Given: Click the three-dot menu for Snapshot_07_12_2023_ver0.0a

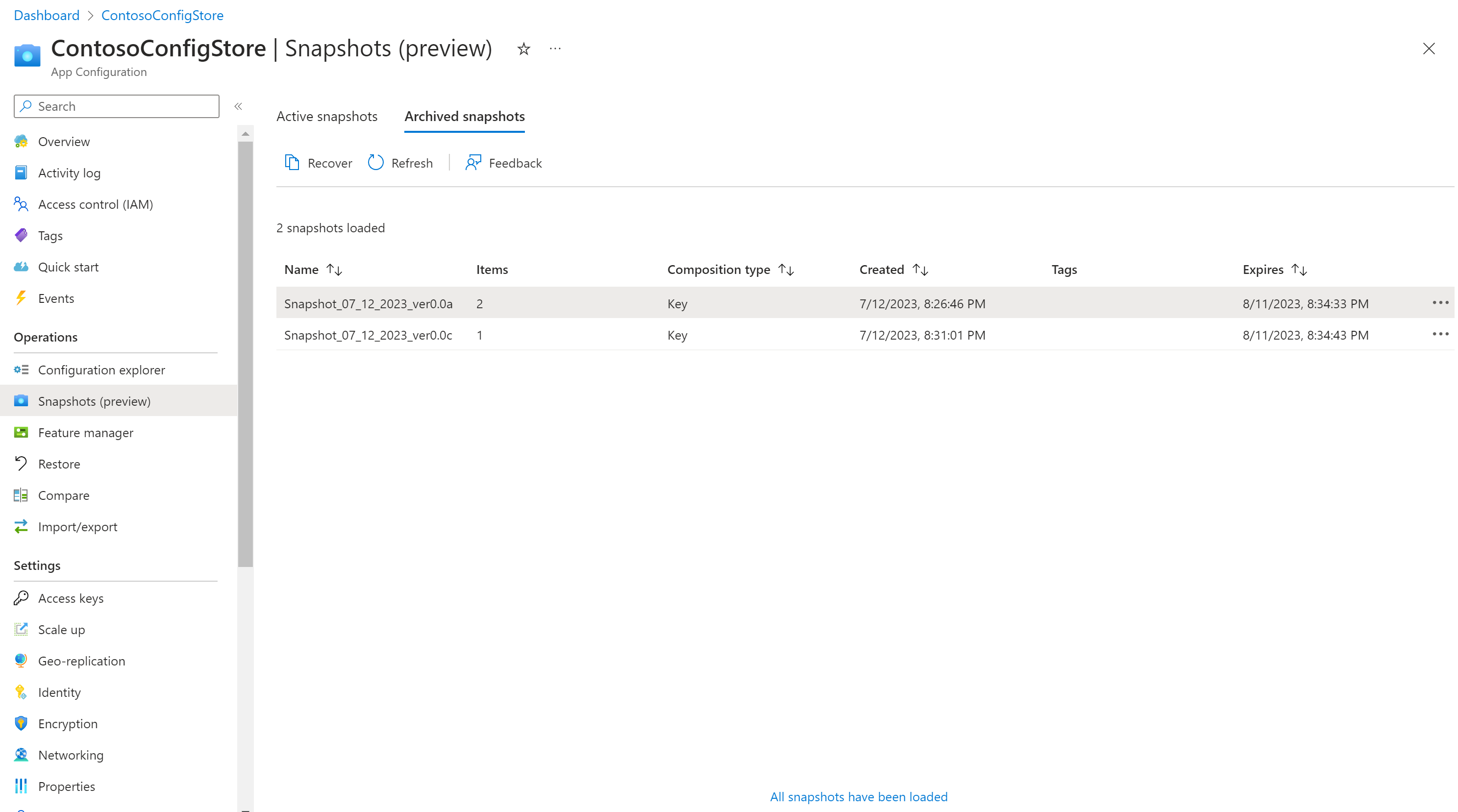Looking at the screenshot, I should pyautogui.click(x=1440, y=302).
